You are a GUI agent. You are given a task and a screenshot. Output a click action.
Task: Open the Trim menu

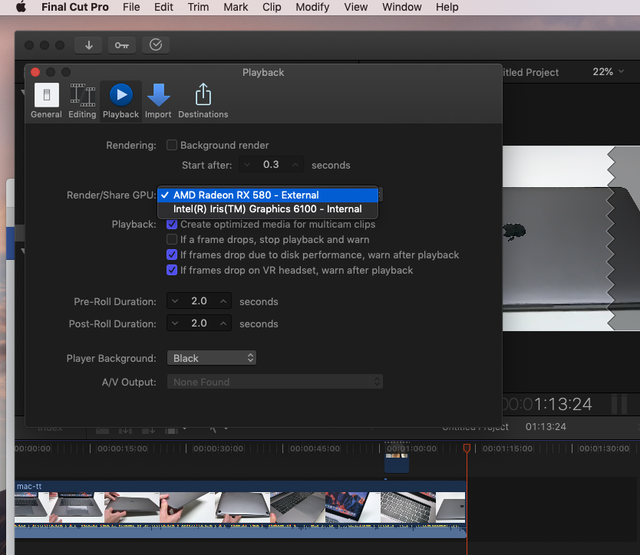pyautogui.click(x=198, y=7)
